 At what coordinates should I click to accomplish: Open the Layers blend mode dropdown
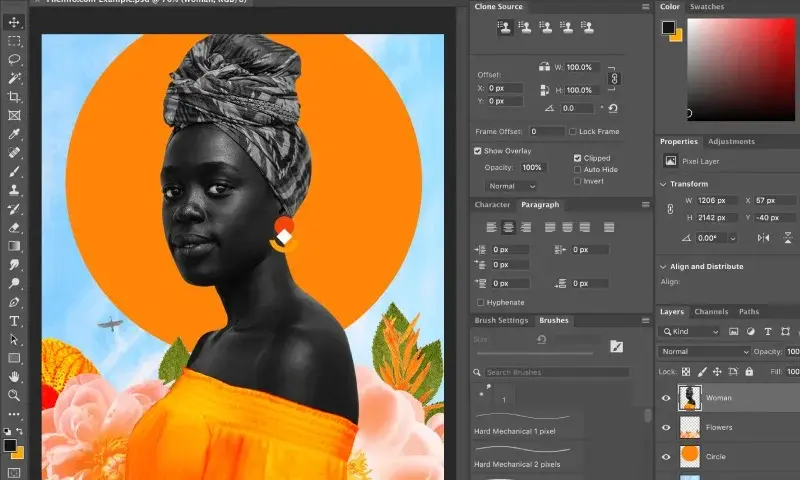704,351
